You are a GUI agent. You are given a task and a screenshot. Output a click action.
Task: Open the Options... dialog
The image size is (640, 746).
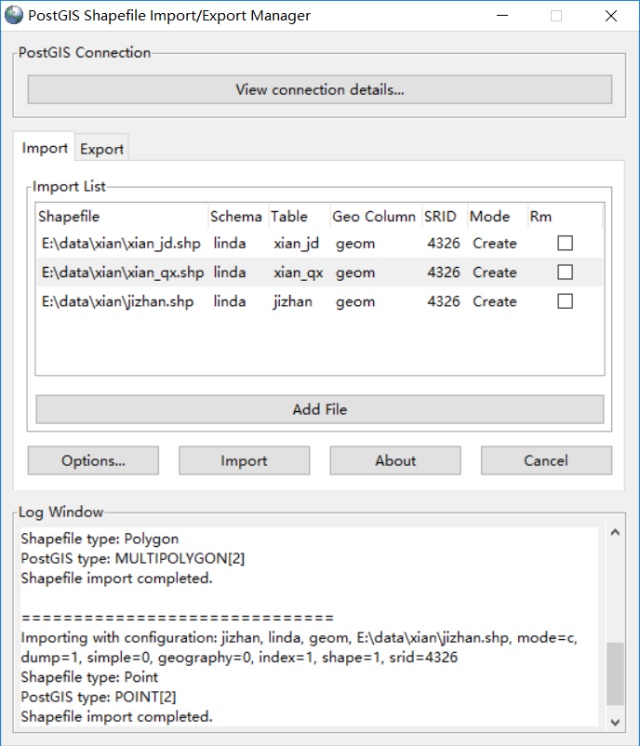pyautogui.click(x=93, y=461)
